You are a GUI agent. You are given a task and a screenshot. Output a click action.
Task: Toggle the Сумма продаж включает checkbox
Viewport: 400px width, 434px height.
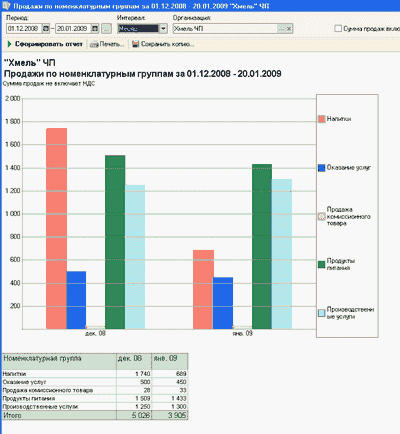click(x=338, y=29)
